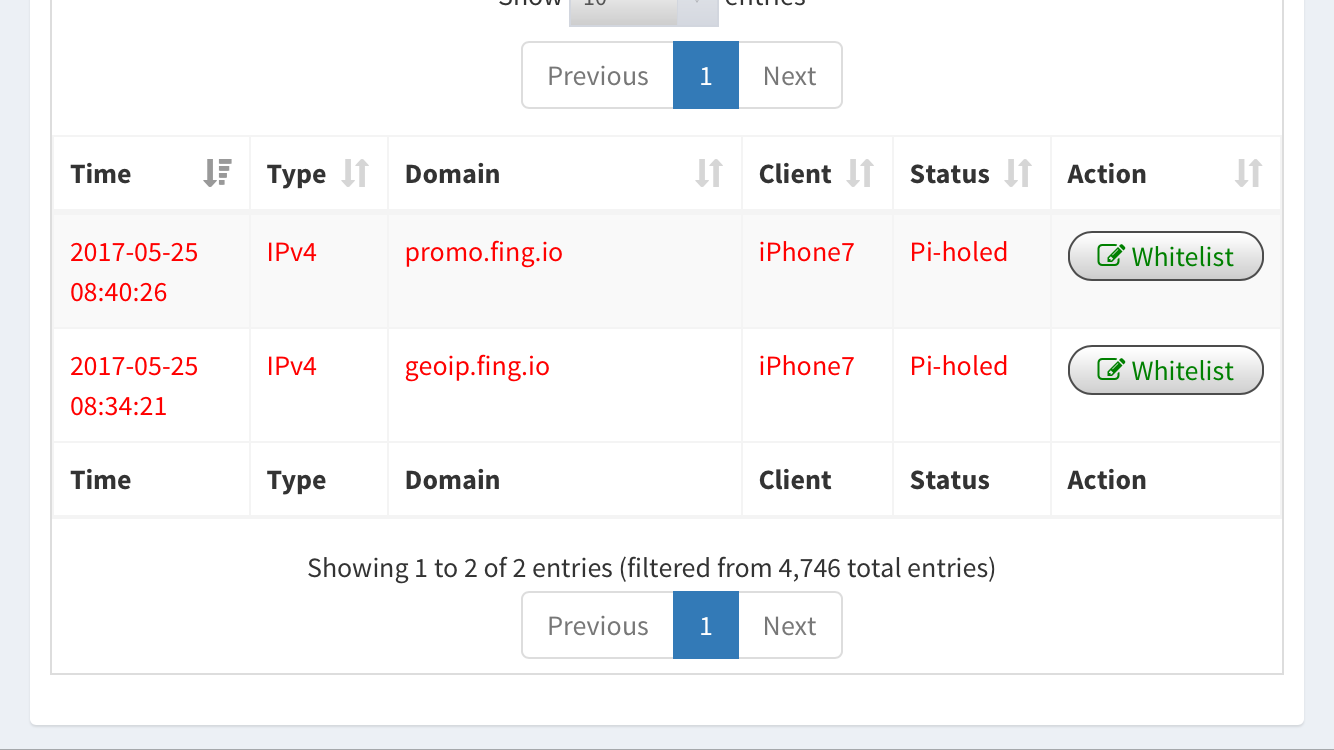
Task: Click edit icon on promo.fing.io Whitelist button
Action: (x=1110, y=256)
